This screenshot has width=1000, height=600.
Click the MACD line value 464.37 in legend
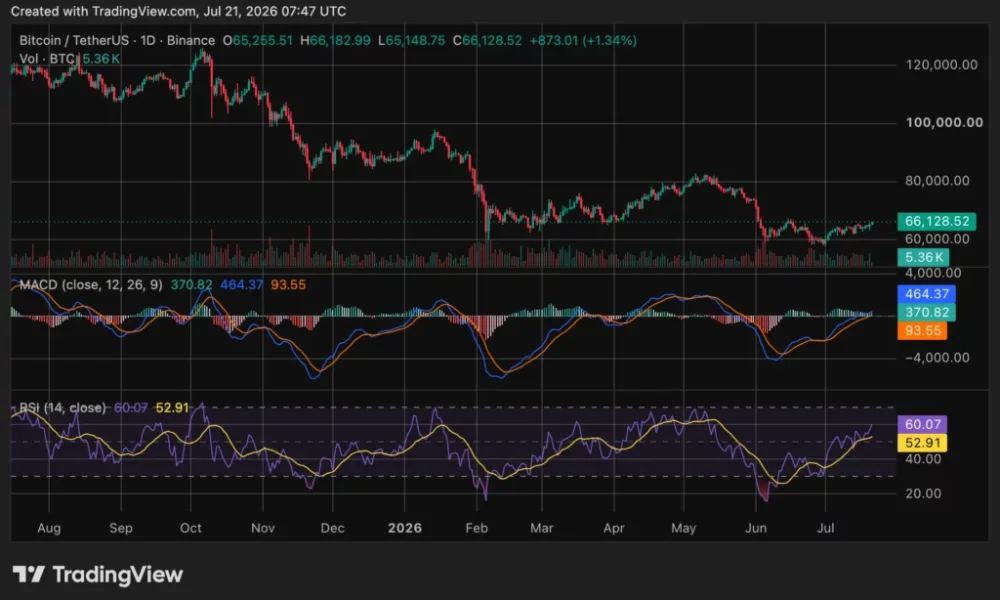(241, 284)
